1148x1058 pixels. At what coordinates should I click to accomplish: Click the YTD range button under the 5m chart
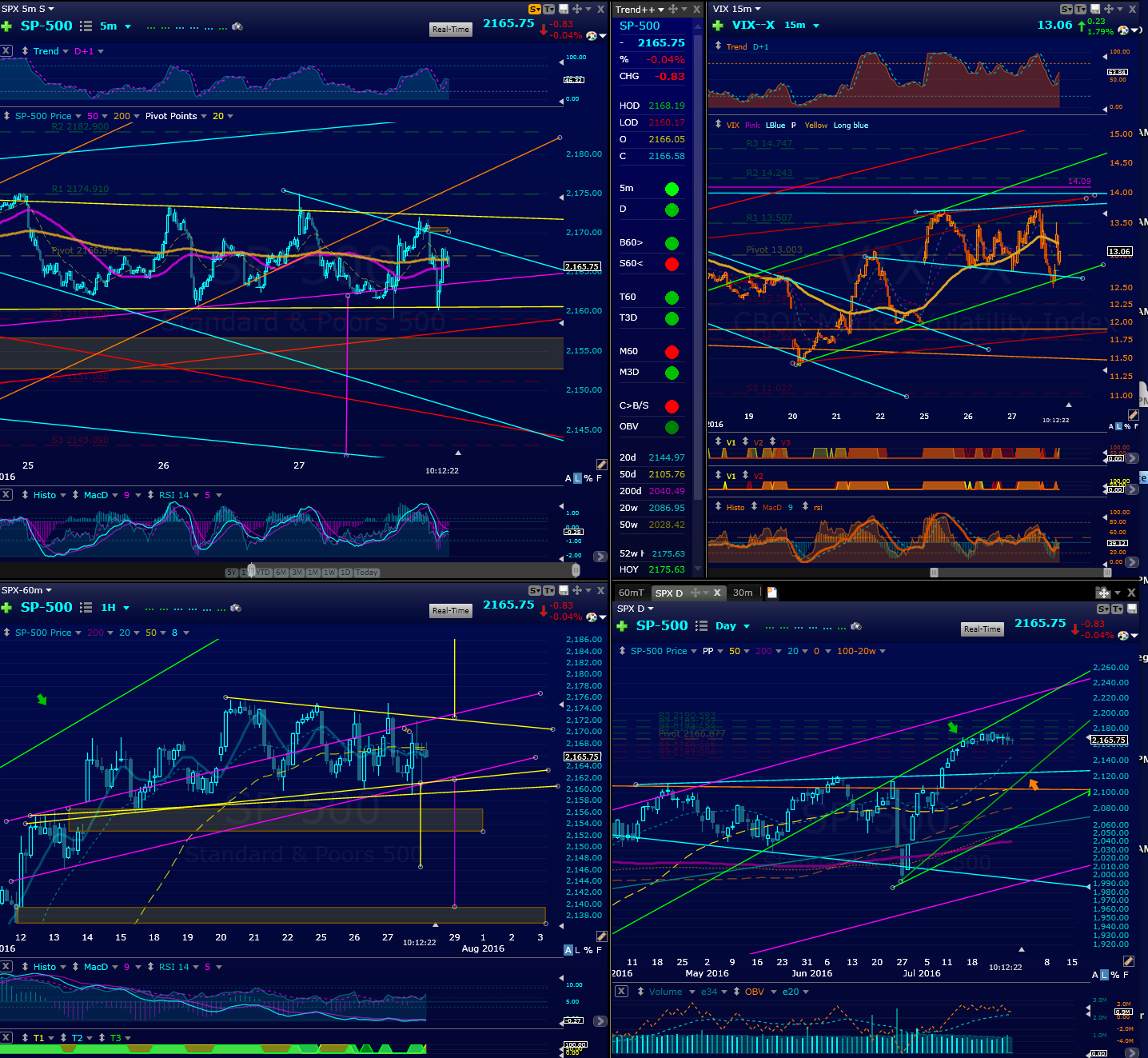click(x=264, y=573)
